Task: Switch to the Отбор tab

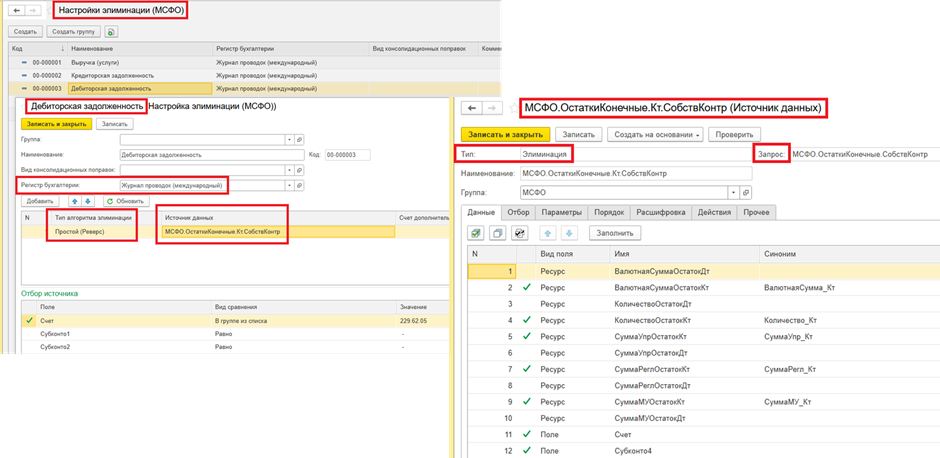Action: [517, 212]
